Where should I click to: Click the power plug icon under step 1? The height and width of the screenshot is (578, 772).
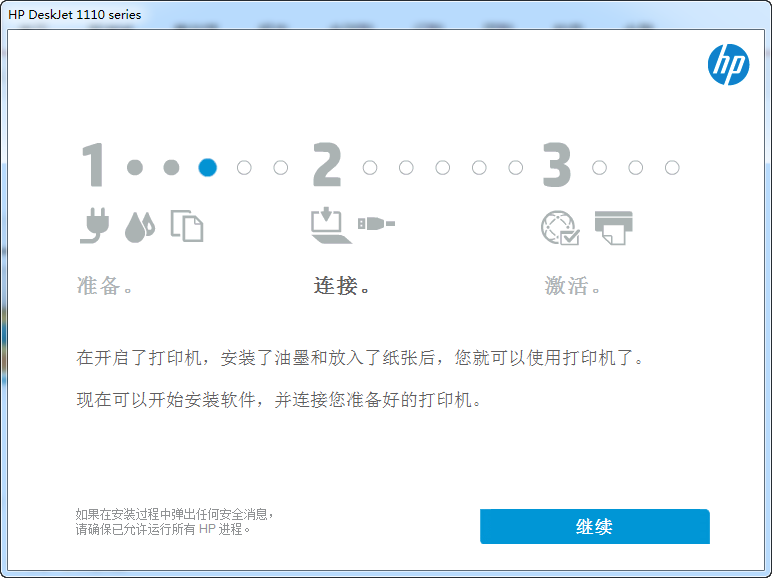(95, 225)
